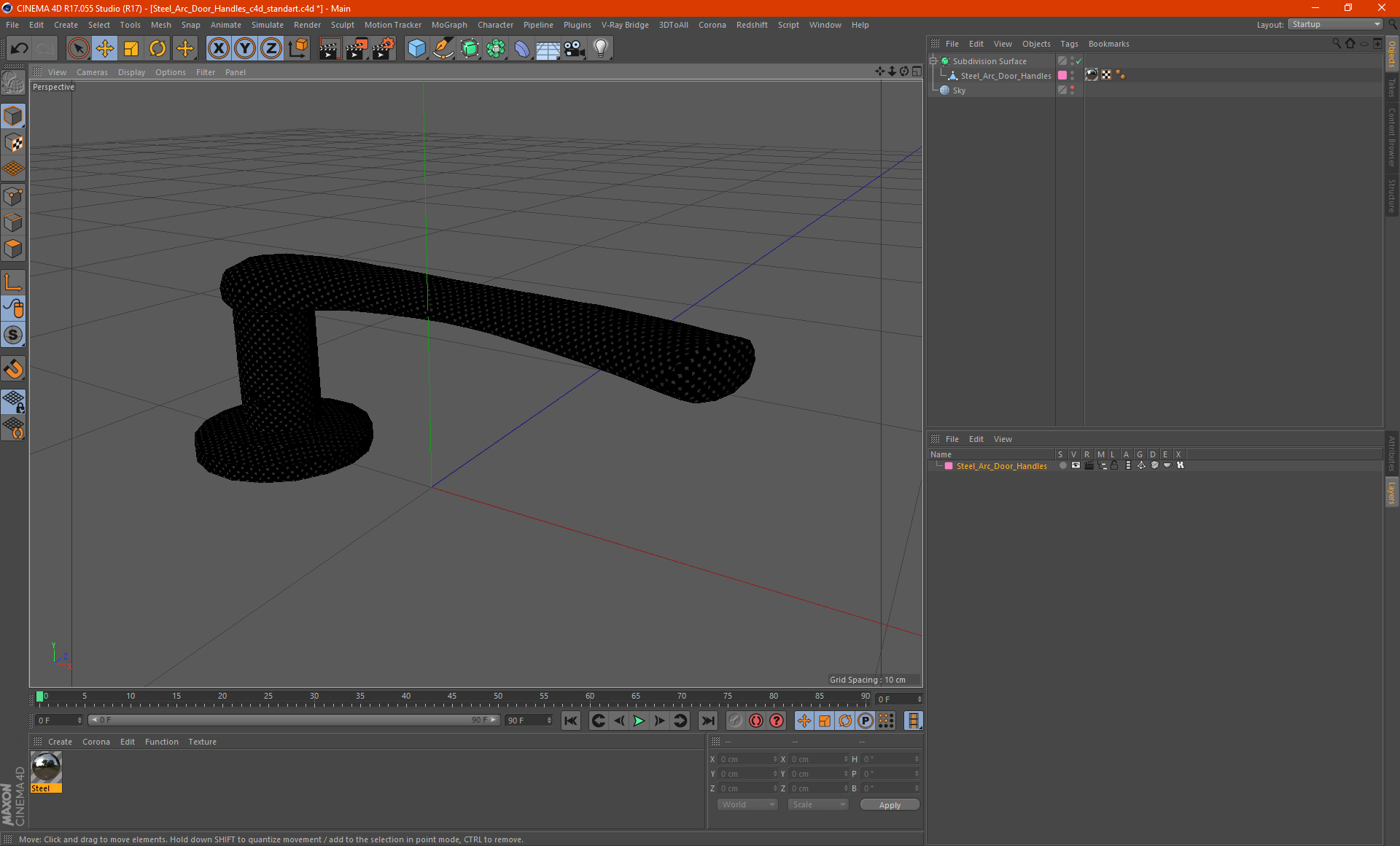Image resolution: width=1400 pixels, height=846 pixels.
Task: Select the Steel material thumbnail
Action: point(46,767)
